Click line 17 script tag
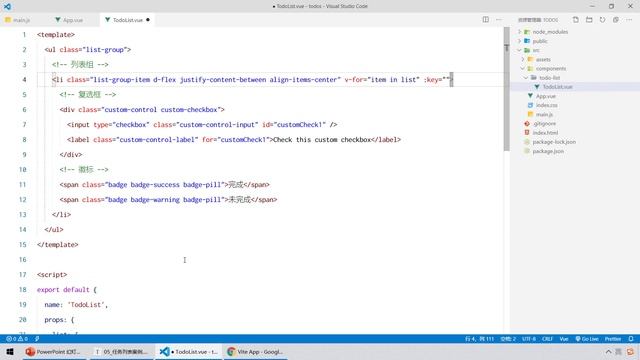640x360 pixels. point(52,275)
